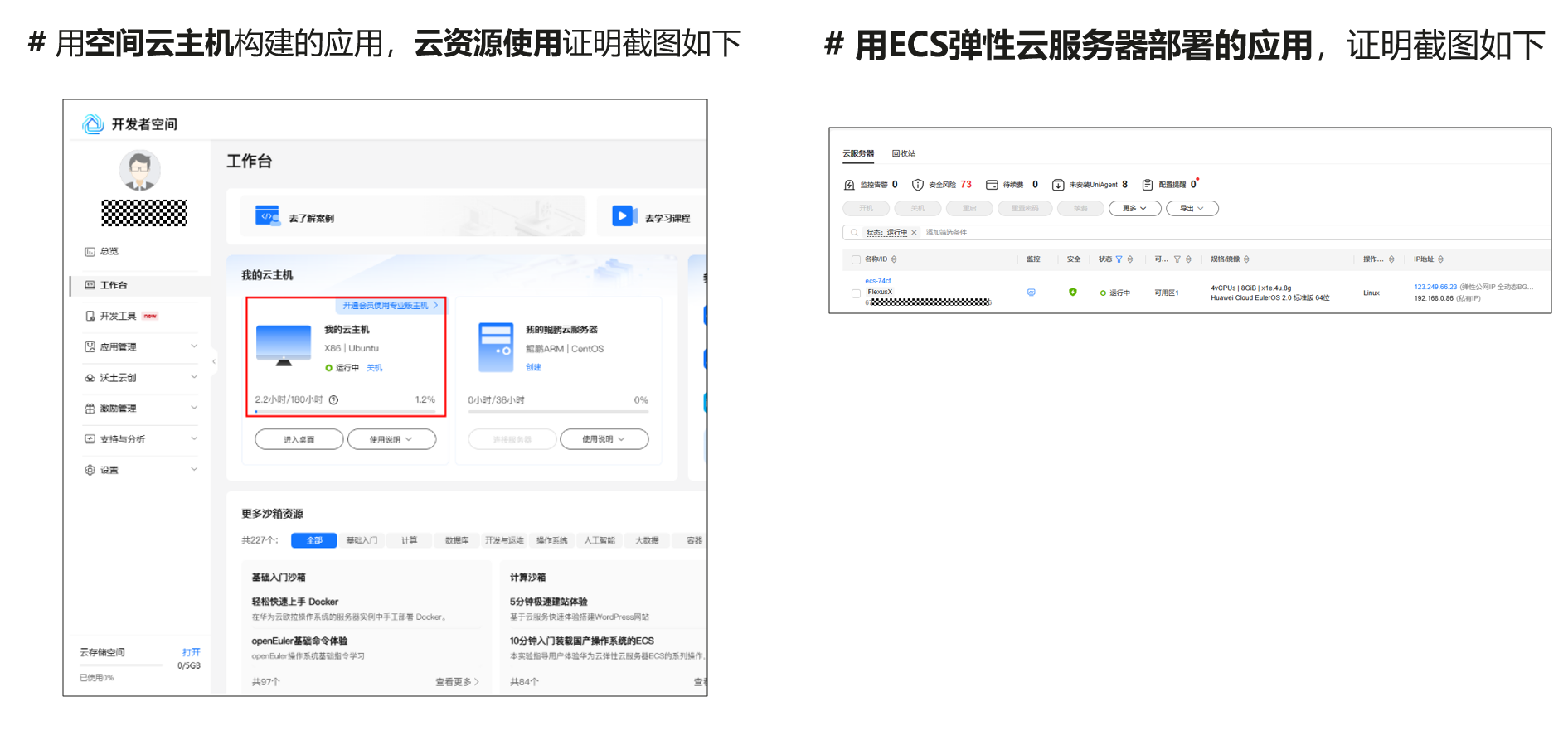Open the 更多 dropdown above server list
This screenshot has height=740, width=1568.
pyautogui.click(x=1134, y=209)
